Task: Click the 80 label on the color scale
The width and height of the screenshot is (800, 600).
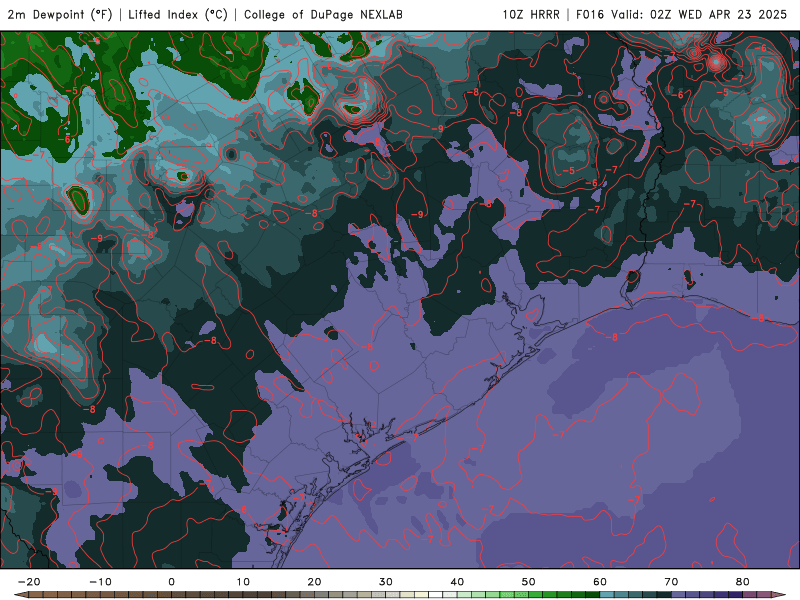Action: [x=743, y=582]
